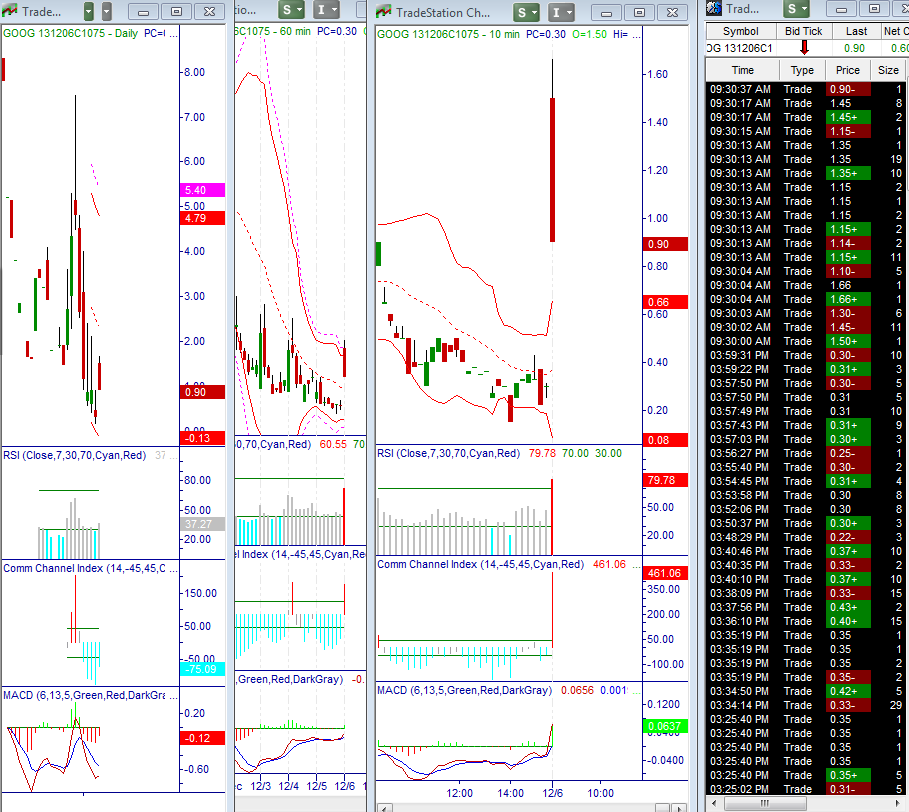909x812 pixels.
Task: Close the 10 min chart window
Action: [x=672, y=13]
